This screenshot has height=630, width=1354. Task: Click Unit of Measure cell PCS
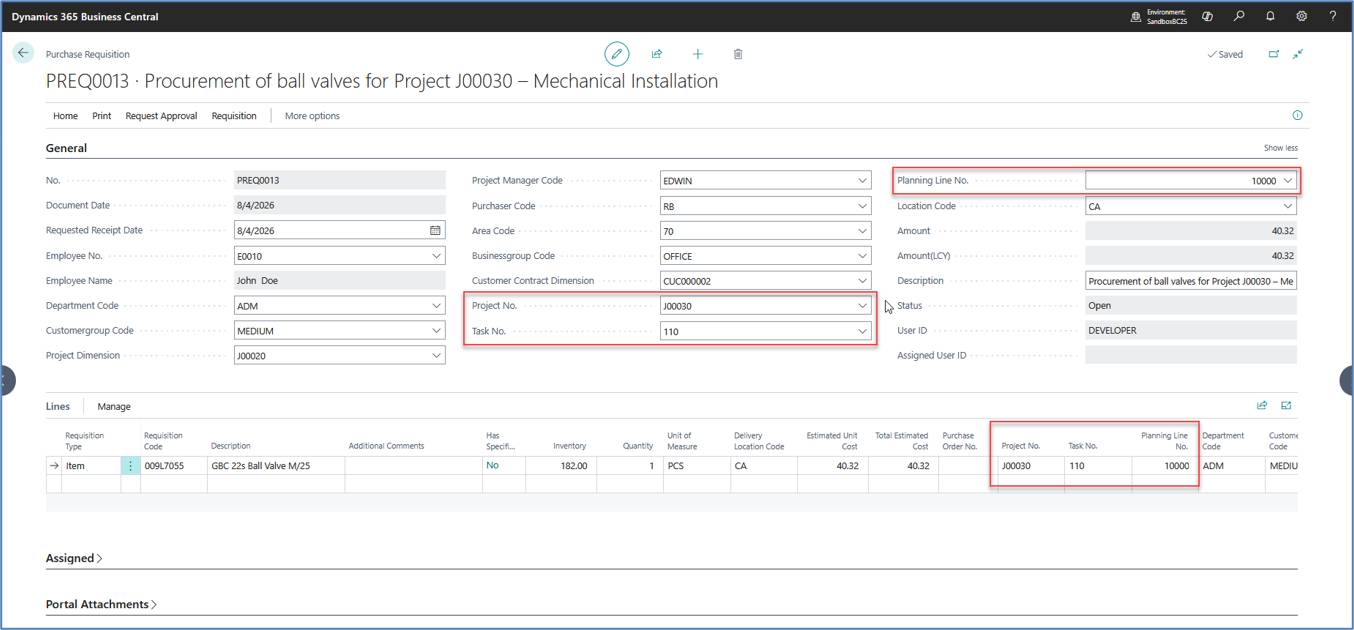696,466
